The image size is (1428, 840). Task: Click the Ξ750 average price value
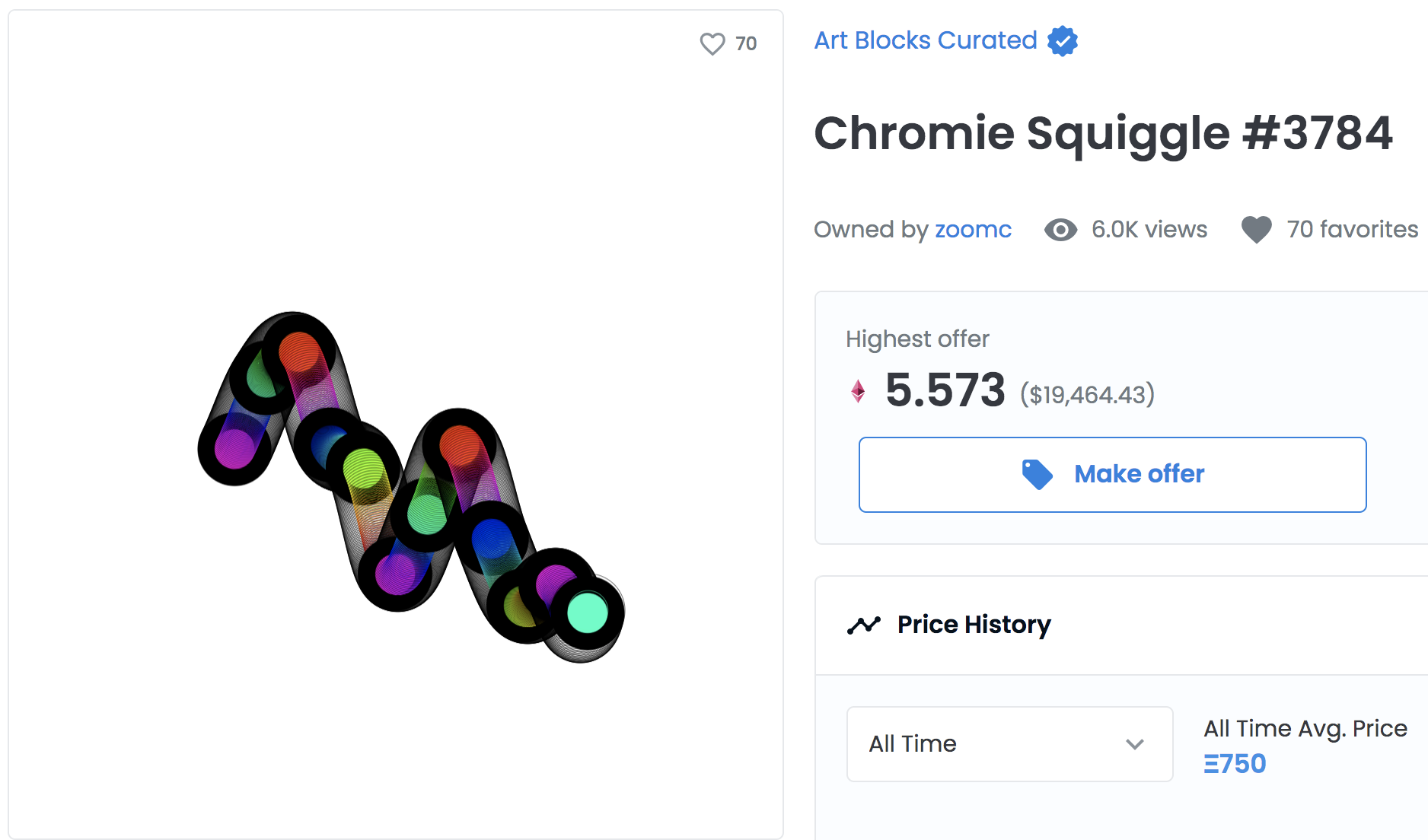pyautogui.click(x=1235, y=764)
